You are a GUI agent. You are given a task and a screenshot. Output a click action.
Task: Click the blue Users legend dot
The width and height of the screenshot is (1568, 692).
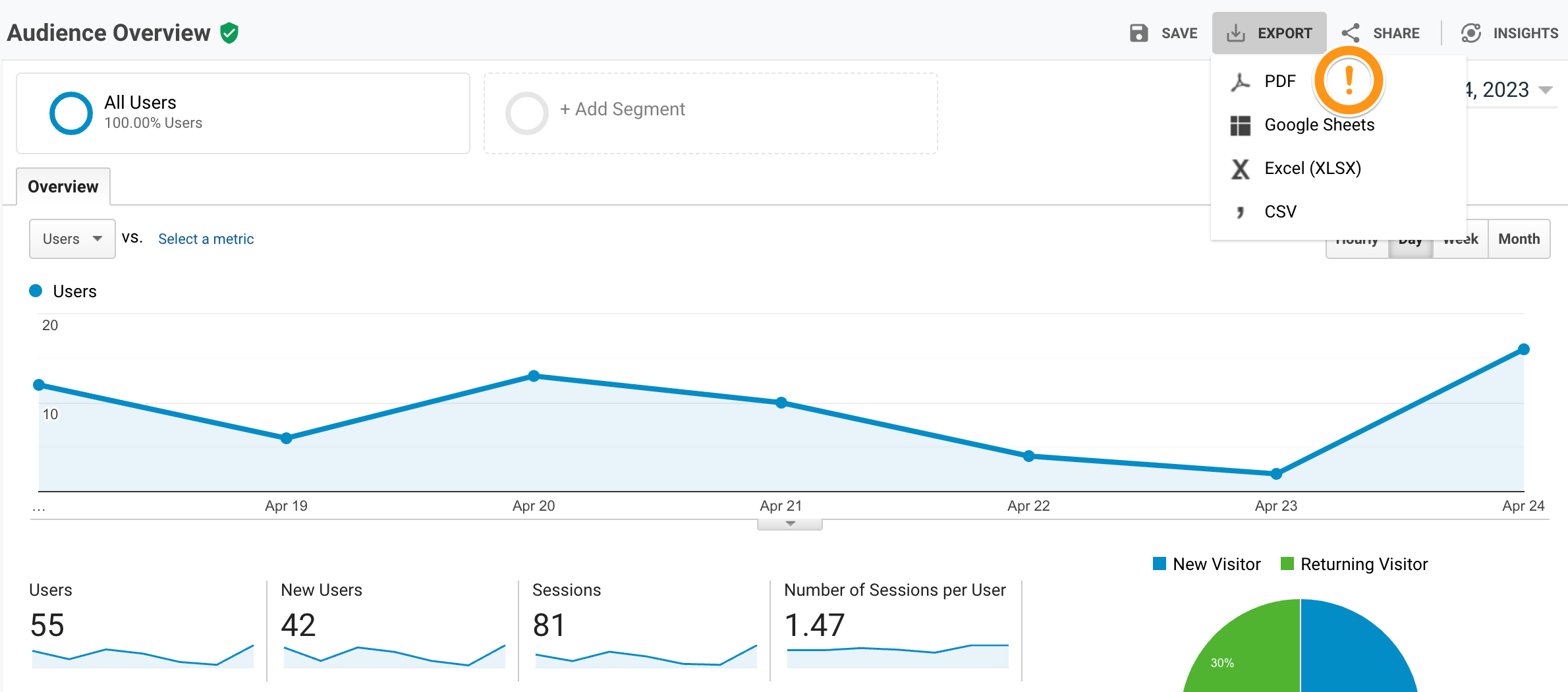point(36,291)
